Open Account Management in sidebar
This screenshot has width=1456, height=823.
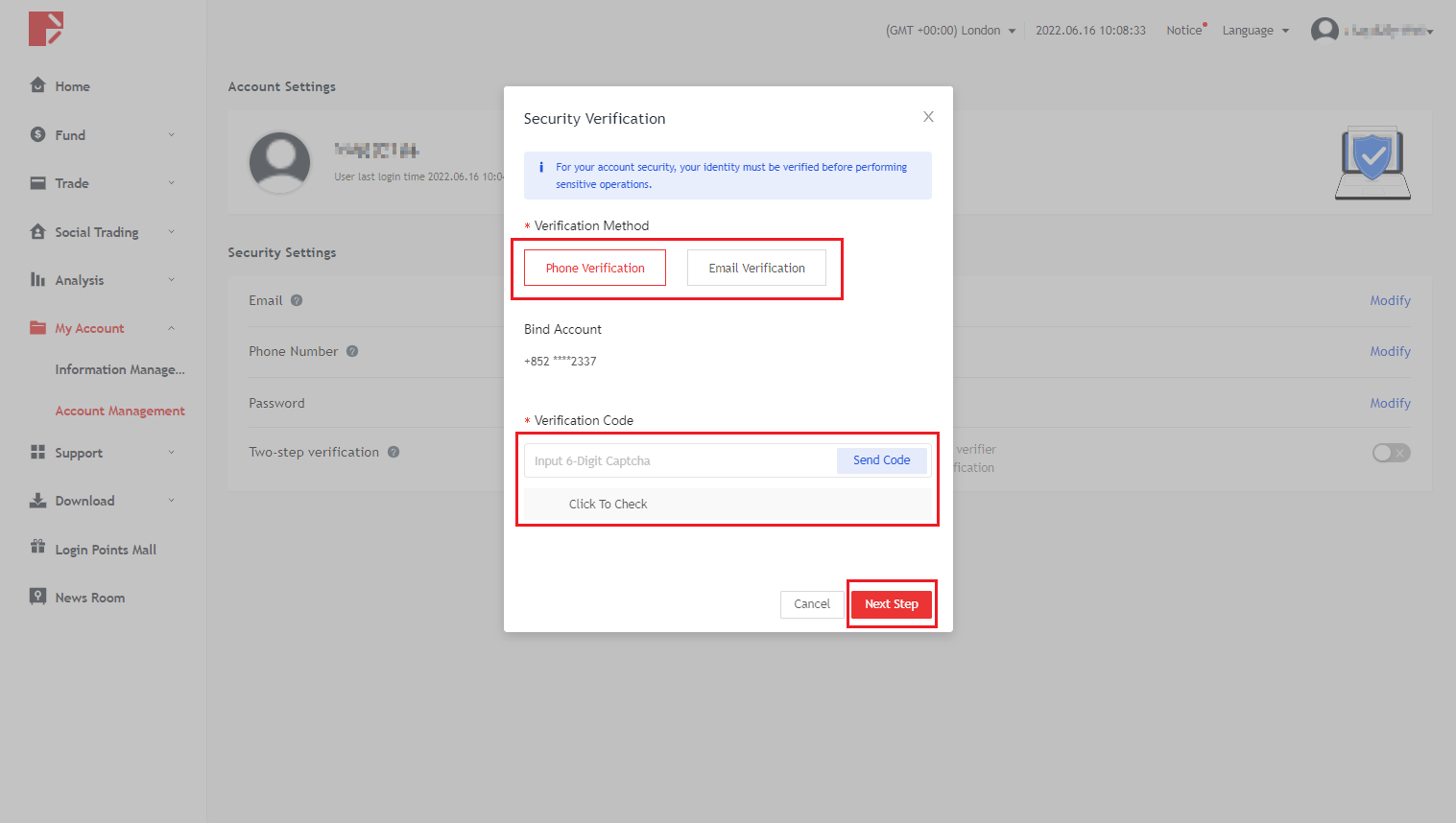tap(120, 411)
